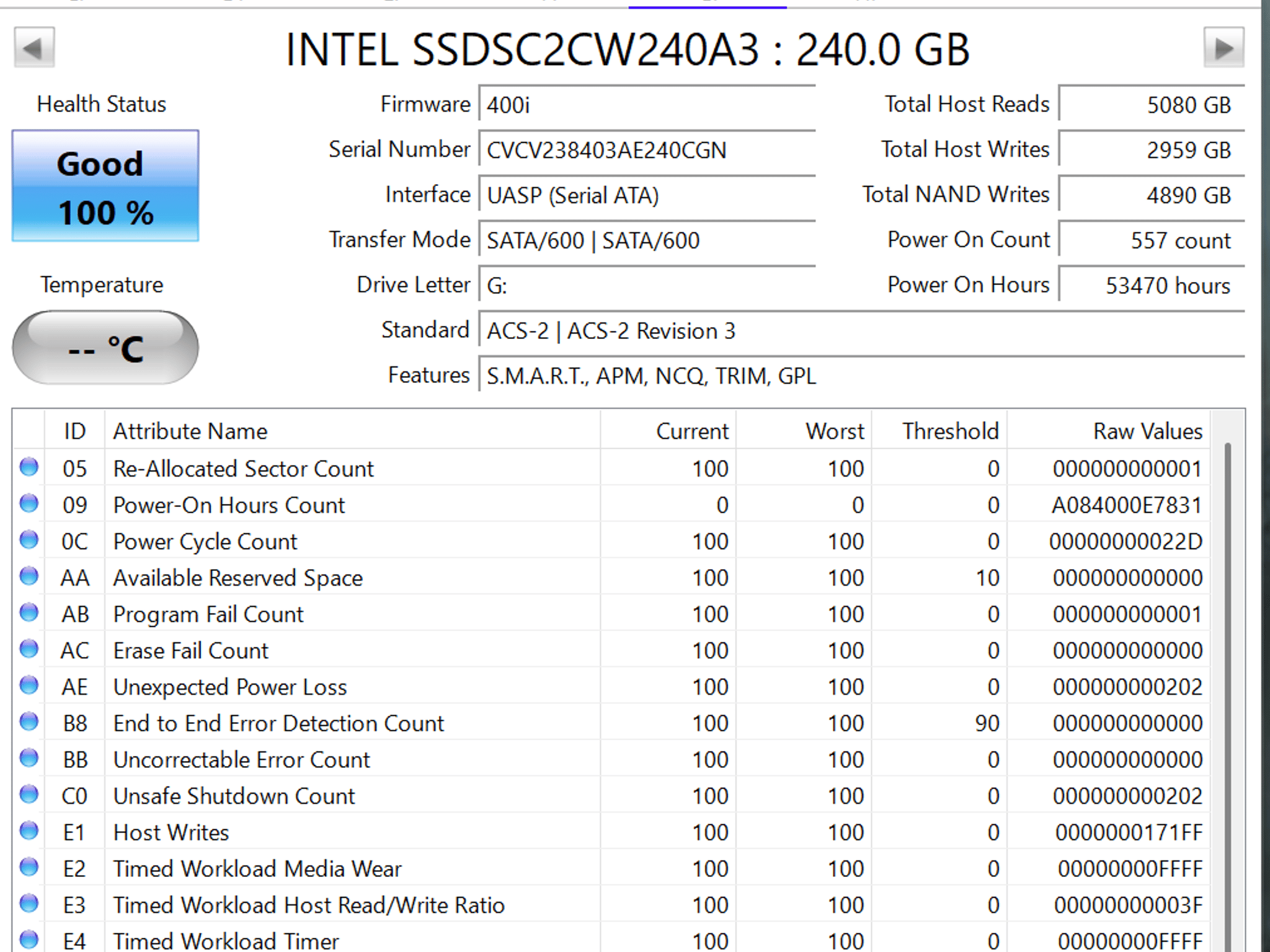Select the Timed Workload Timer attribute name
The width and height of the screenshot is (1270, 952).
[x=226, y=941]
